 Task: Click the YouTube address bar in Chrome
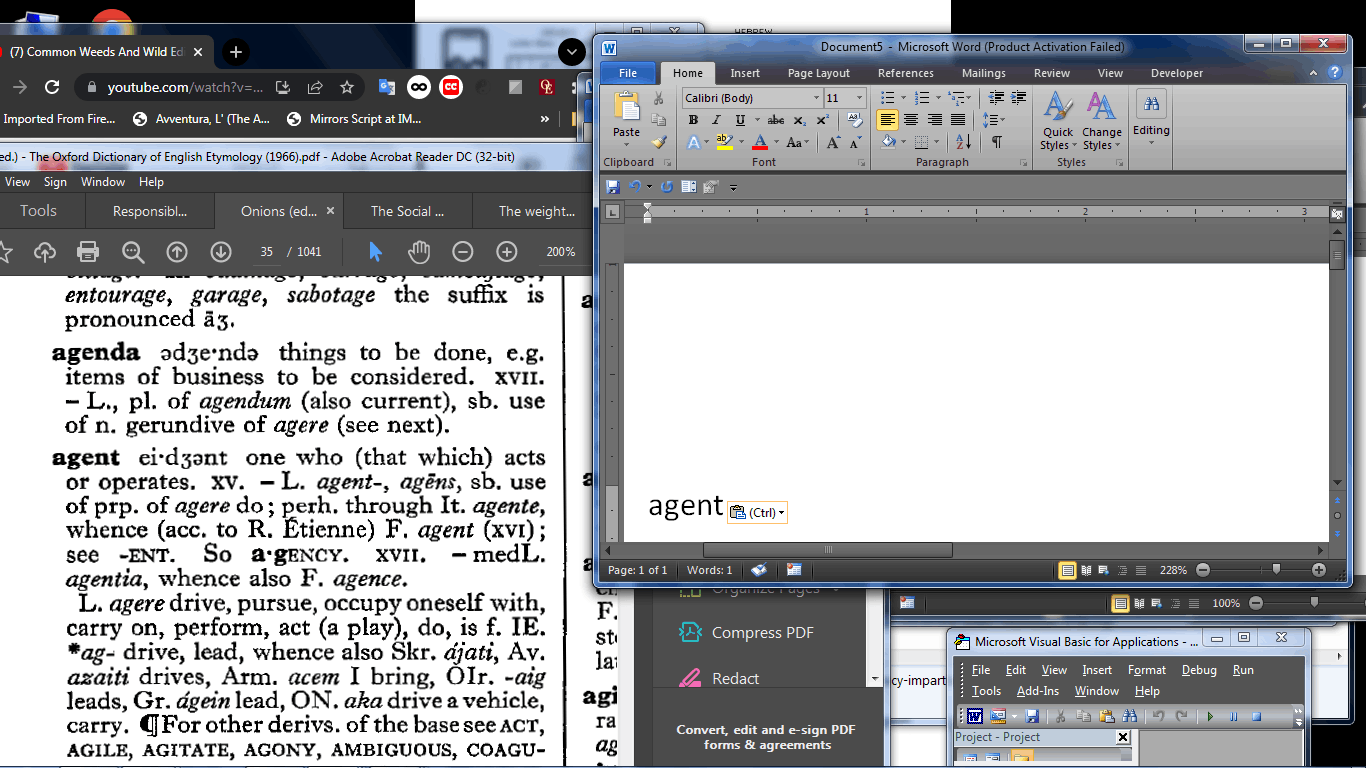(x=185, y=87)
